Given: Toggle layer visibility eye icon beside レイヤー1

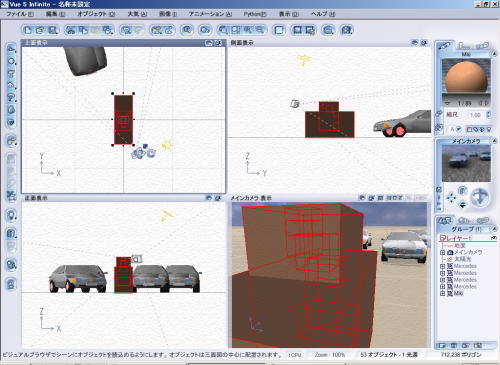Looking at the screenshot, I should 493,238.
